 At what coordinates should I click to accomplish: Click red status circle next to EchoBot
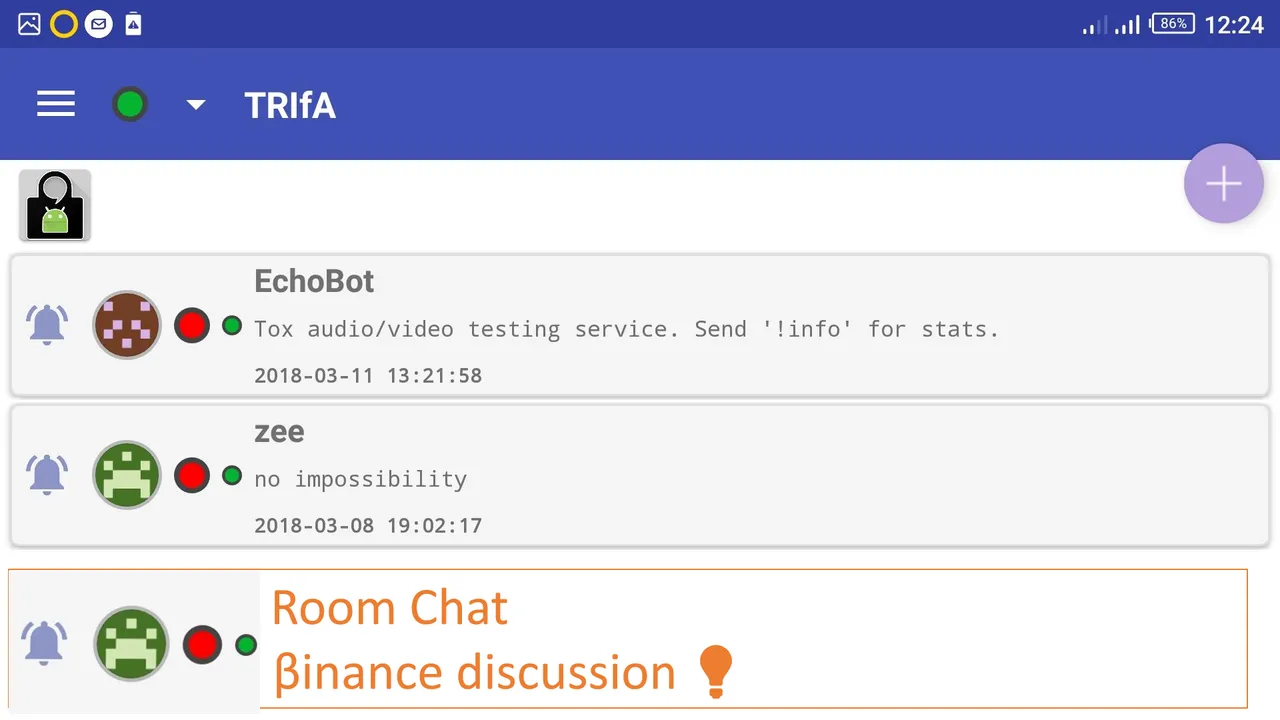point(192,326)
